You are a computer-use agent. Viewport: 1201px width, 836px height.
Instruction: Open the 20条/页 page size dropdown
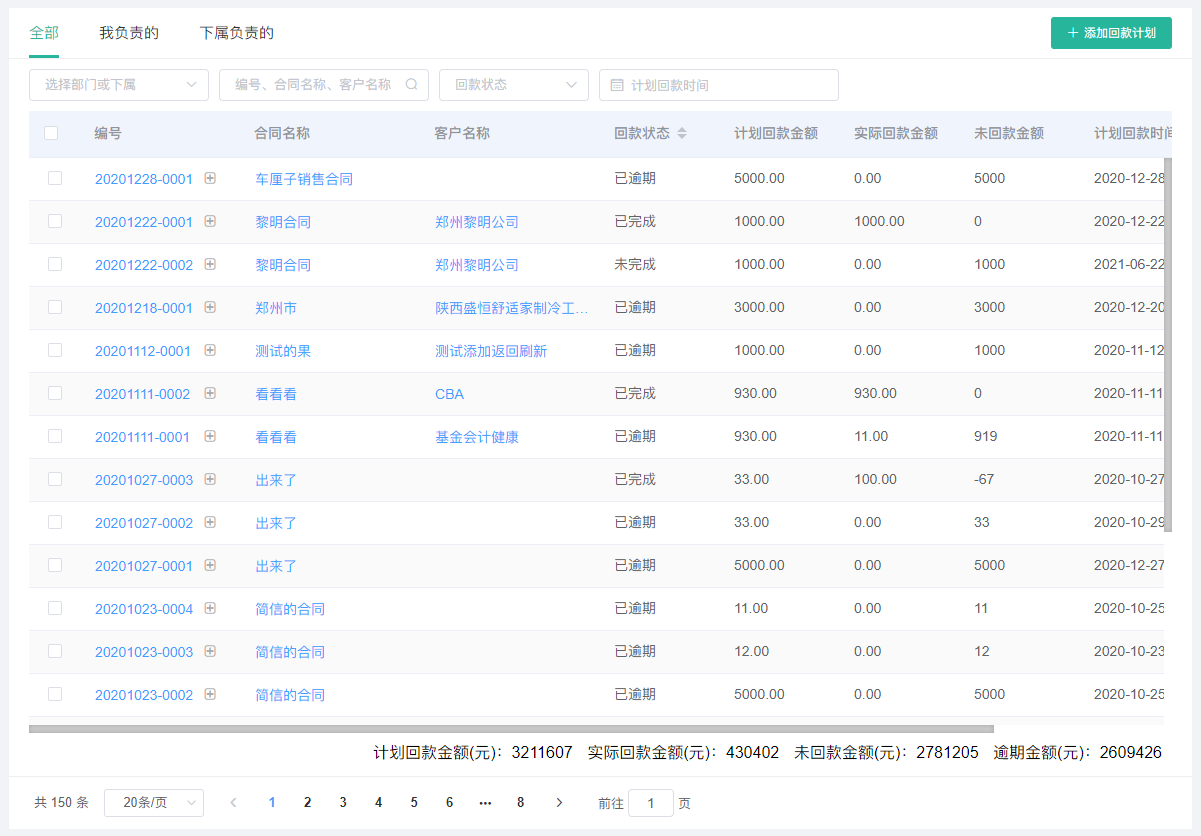point(154,802)
